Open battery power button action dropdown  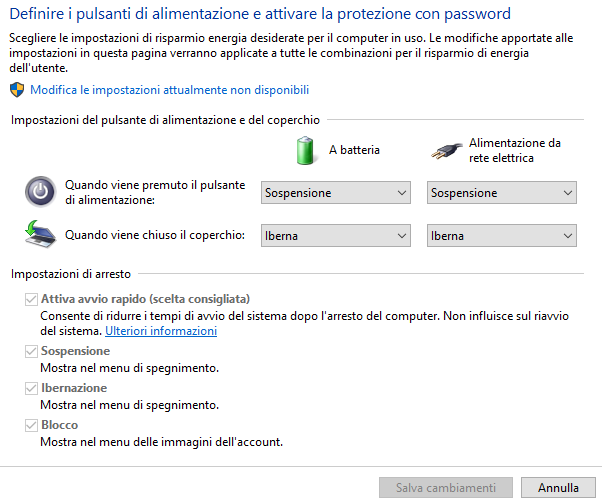coord(336,192)
